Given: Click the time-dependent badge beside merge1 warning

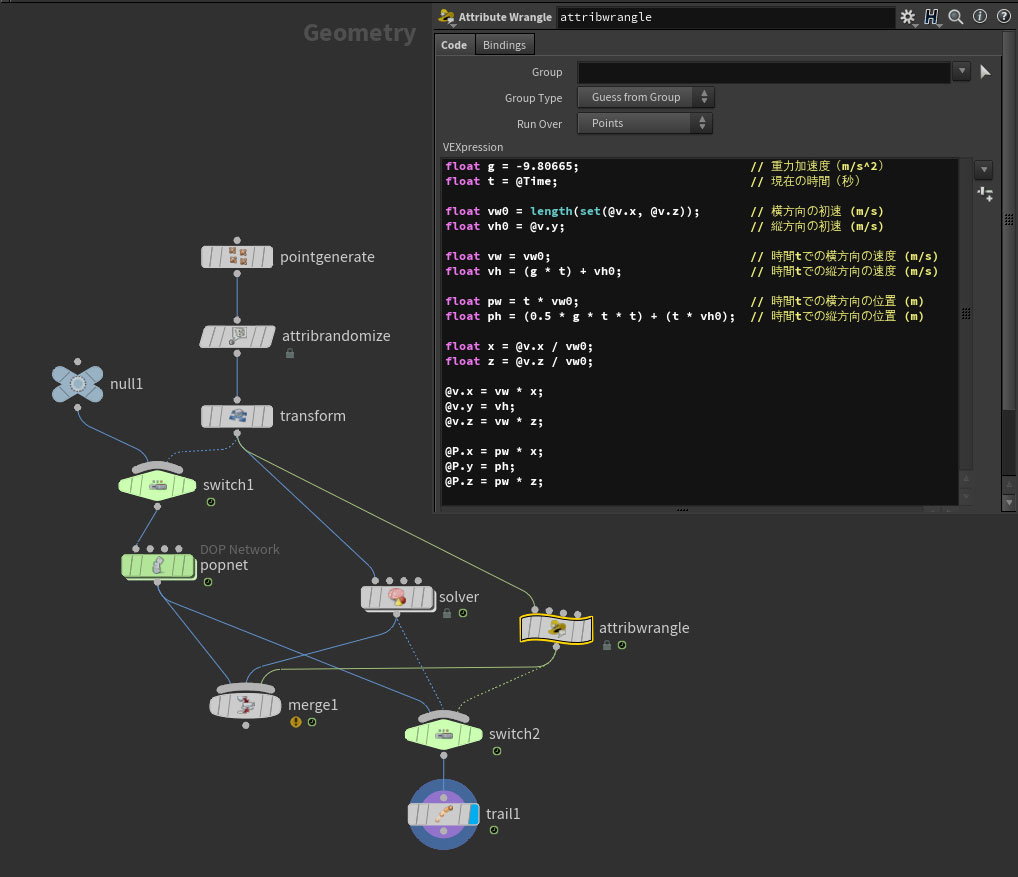Looking at the screenshot, I should click(x=312, y=722).
